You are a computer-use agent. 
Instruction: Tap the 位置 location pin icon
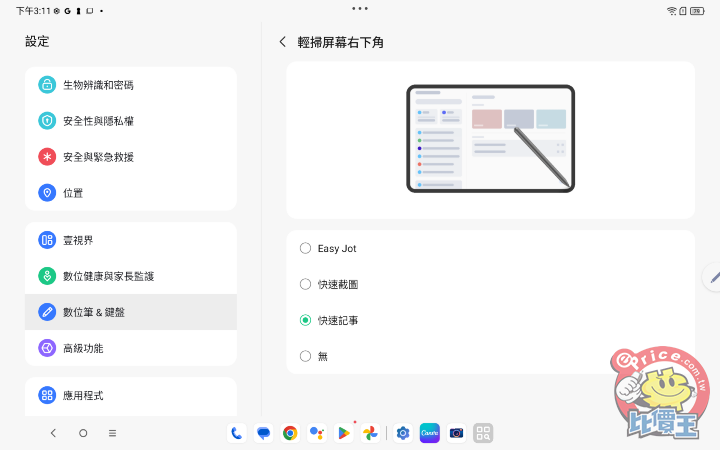47,193
